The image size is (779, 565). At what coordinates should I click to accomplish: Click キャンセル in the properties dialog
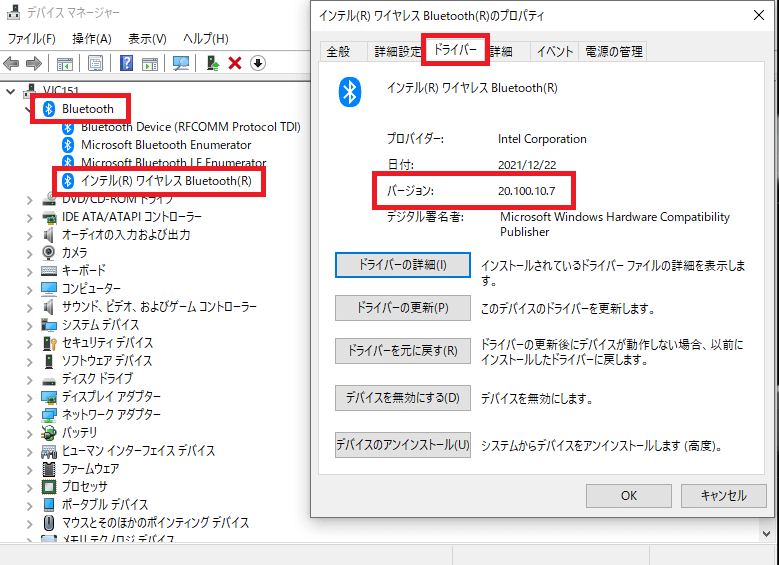(x=723, y=496)
